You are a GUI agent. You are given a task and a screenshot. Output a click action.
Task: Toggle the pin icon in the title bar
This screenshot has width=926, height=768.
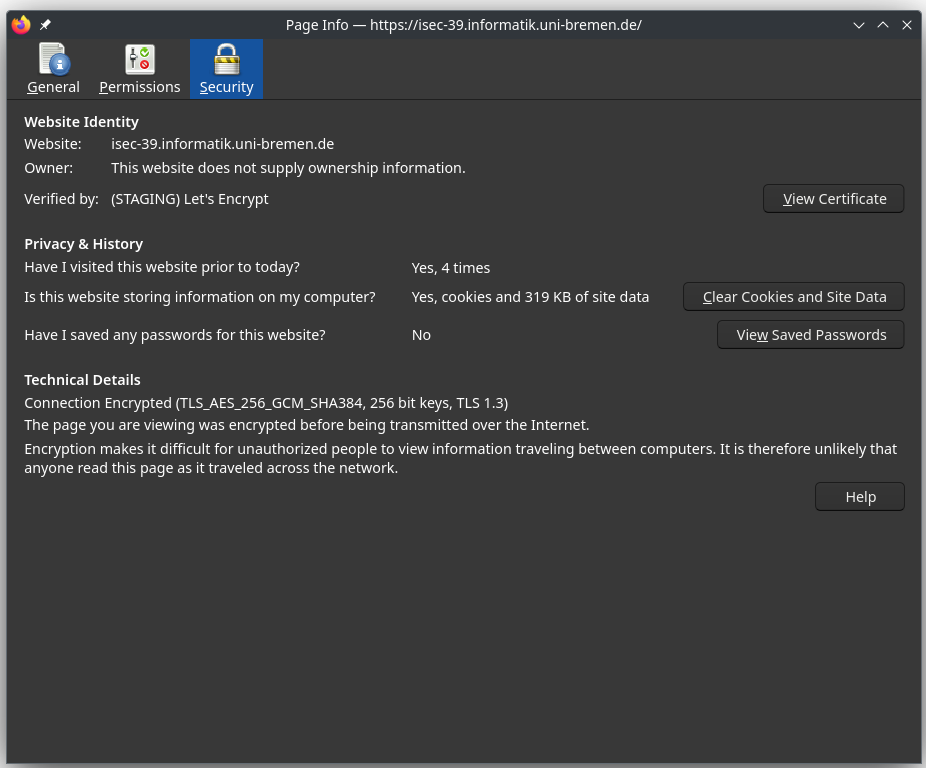coord(45,25)
